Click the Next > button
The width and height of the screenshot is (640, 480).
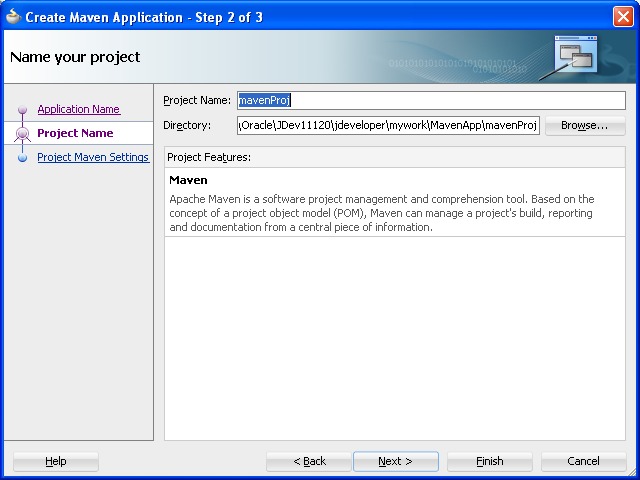pos(396,461)
